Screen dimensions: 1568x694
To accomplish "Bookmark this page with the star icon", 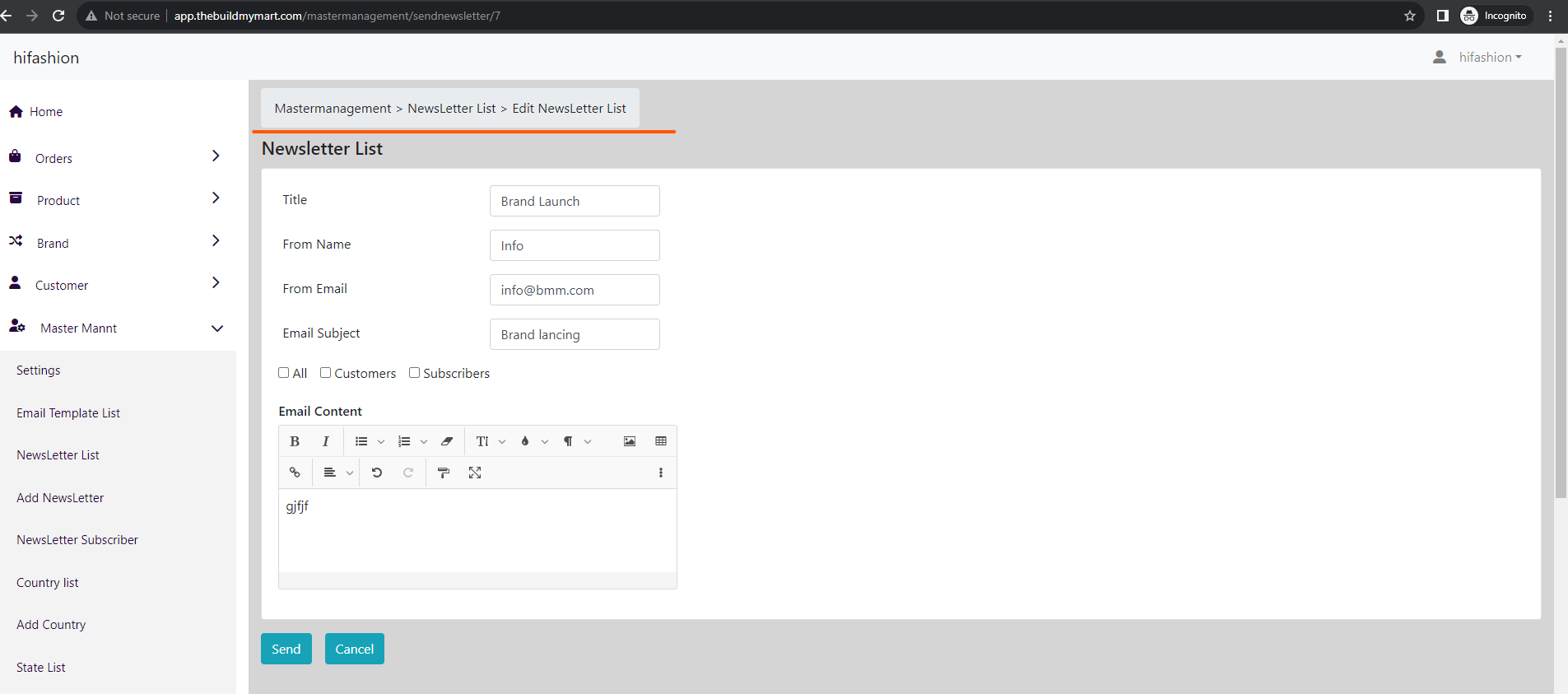I will click(x=1410, y=16).
